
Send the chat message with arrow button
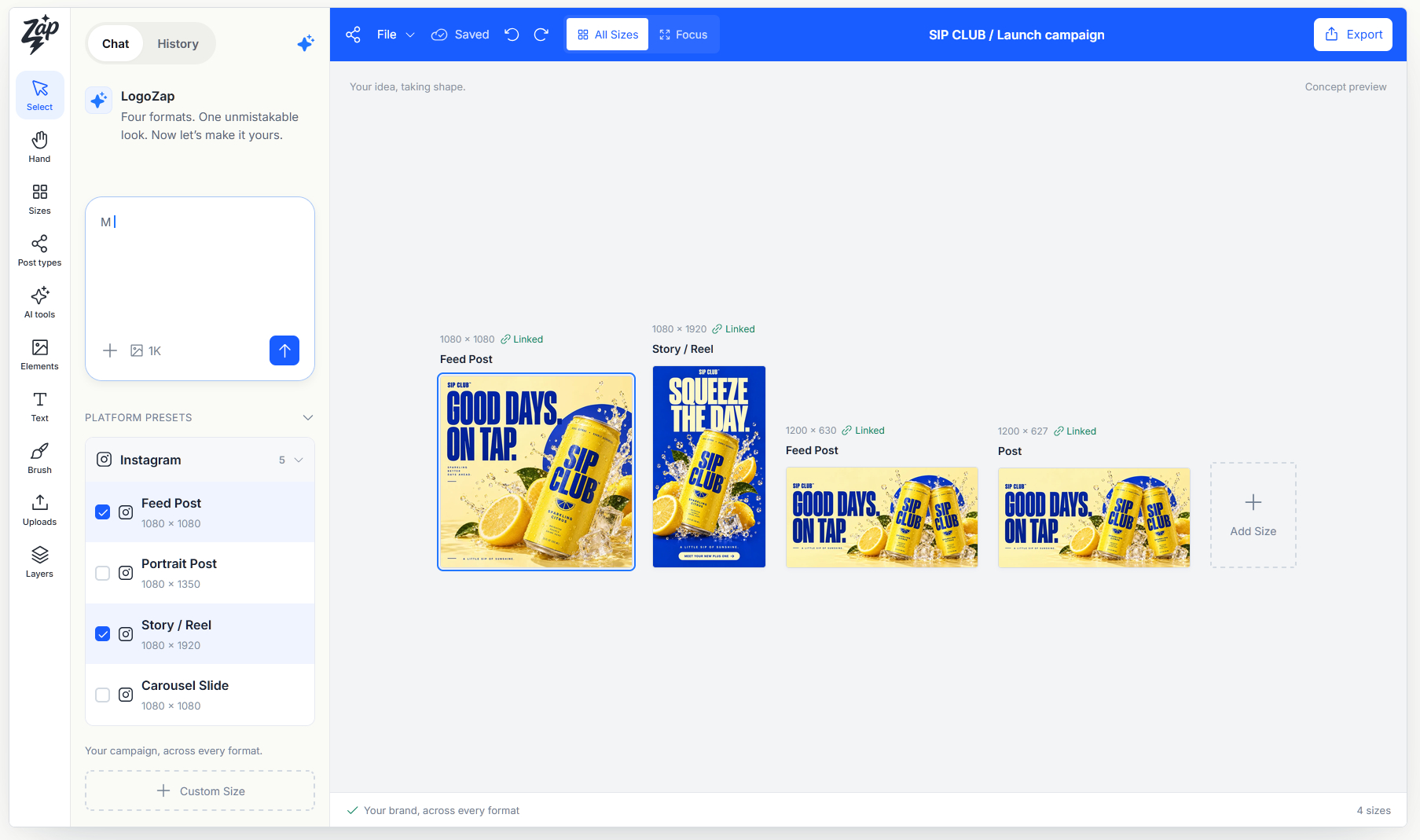284,350
